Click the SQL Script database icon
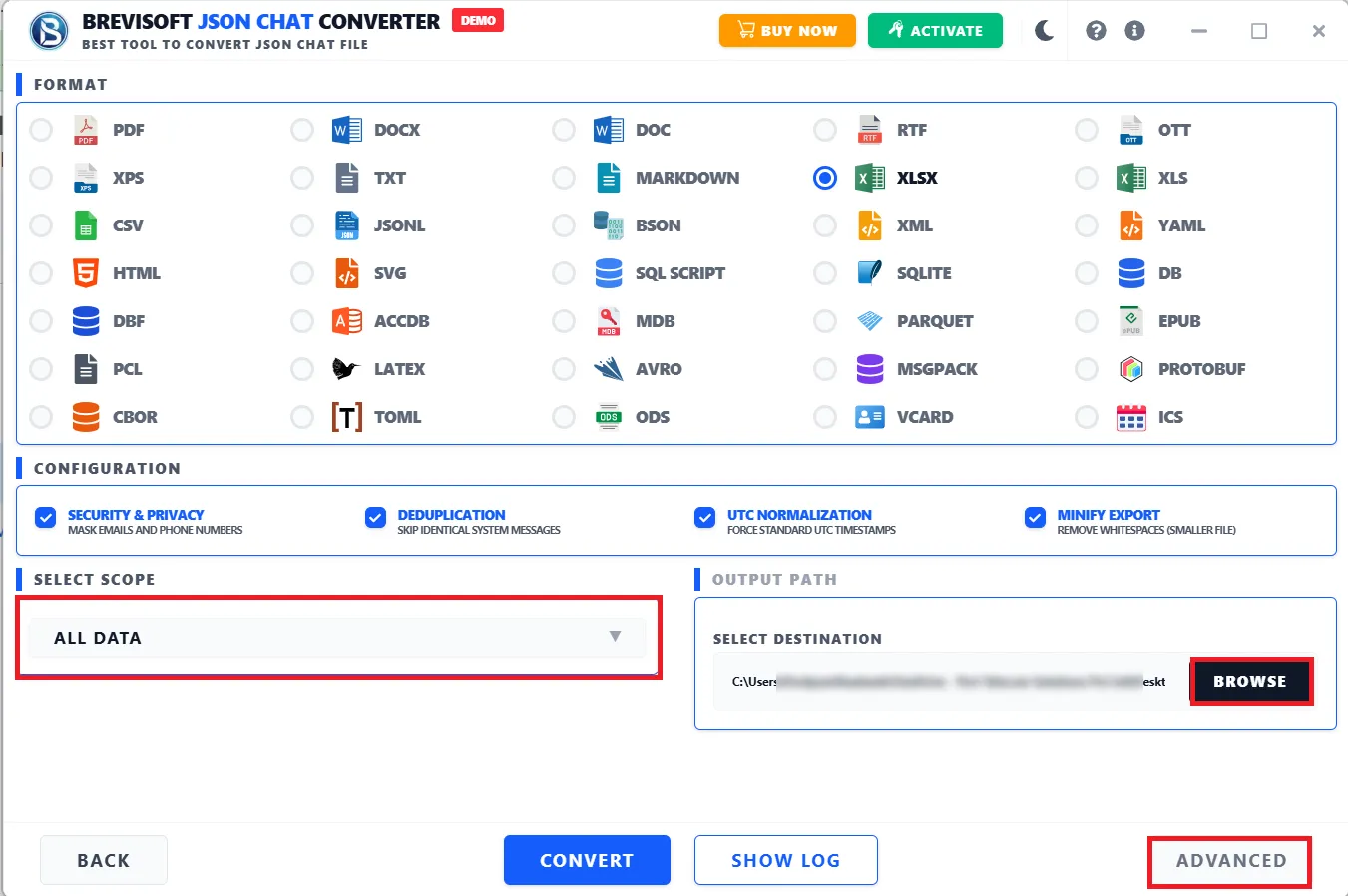 (609, 273)
